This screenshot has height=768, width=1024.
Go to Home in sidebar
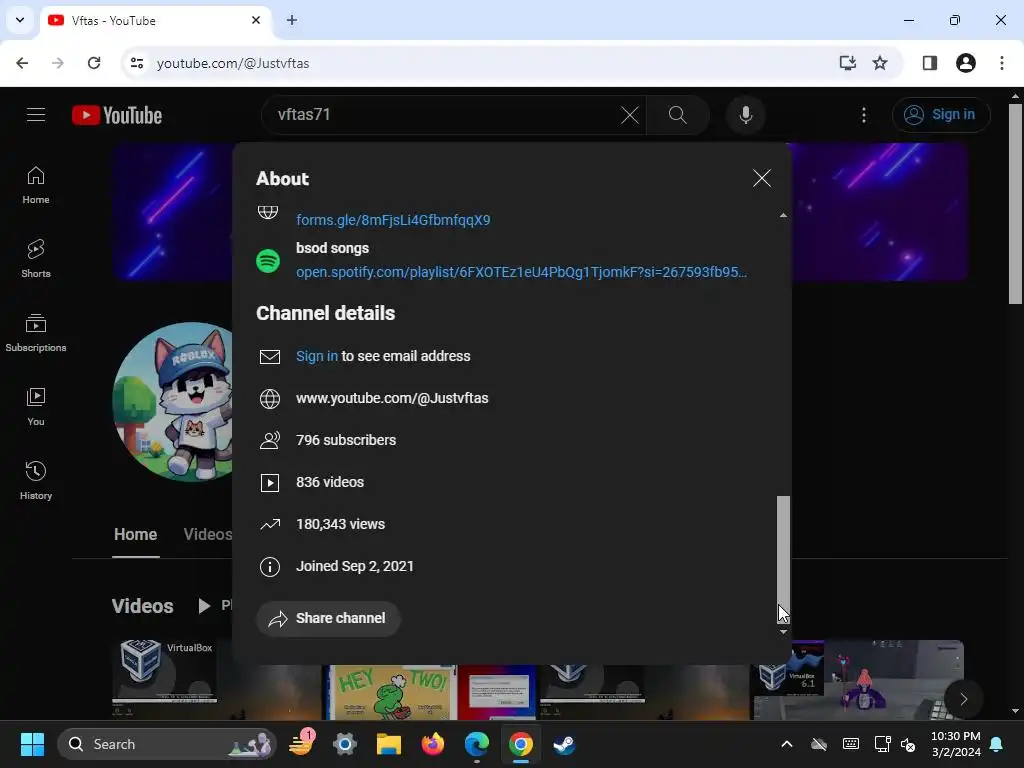(x=36, y=185)
